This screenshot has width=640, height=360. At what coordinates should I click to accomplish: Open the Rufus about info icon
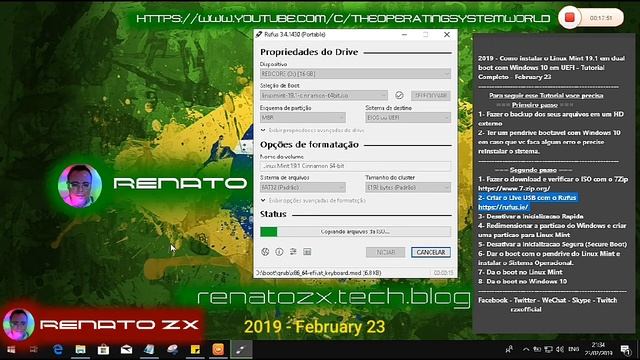[x=279, y=252]
